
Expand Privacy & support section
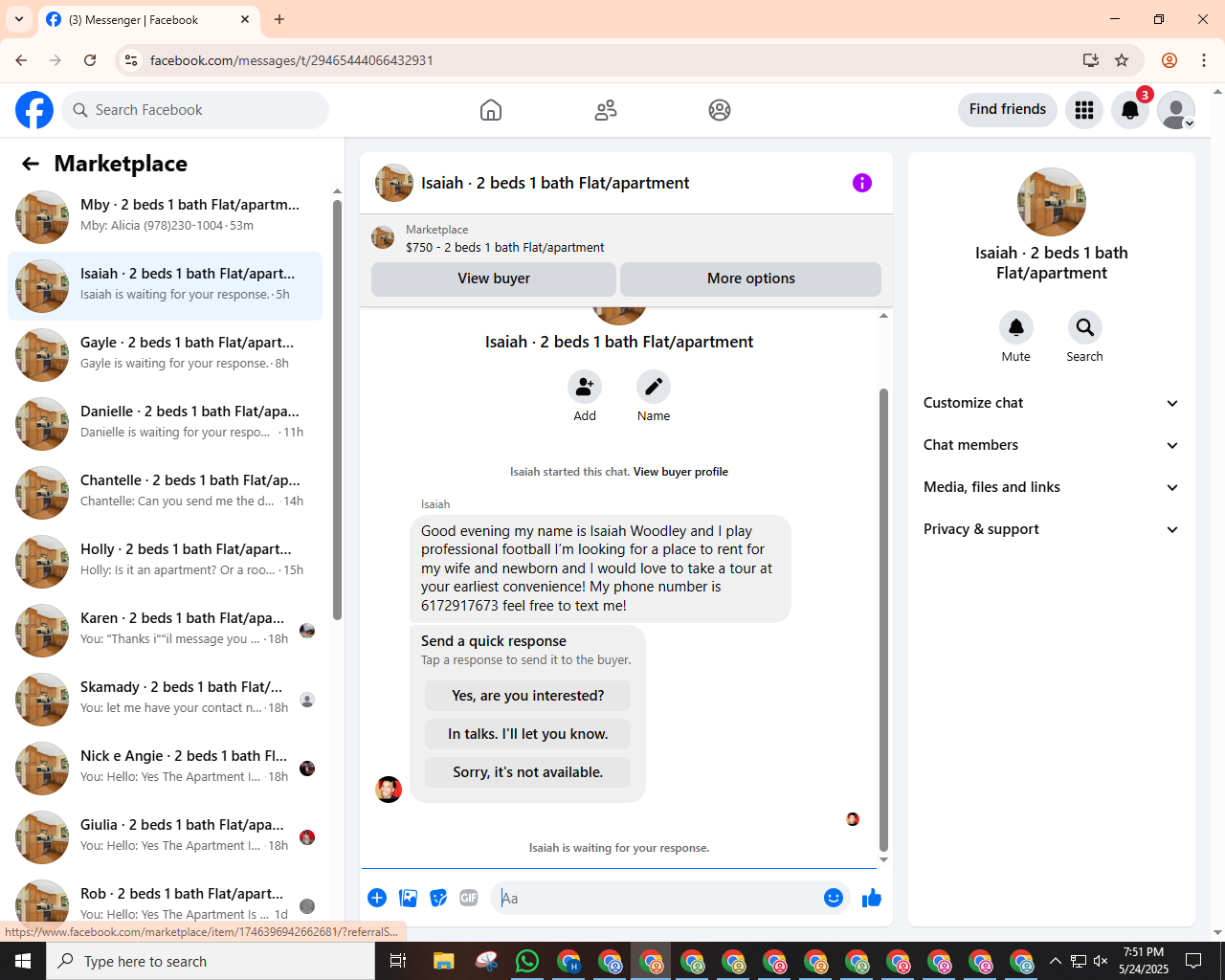coord(1051,529)
